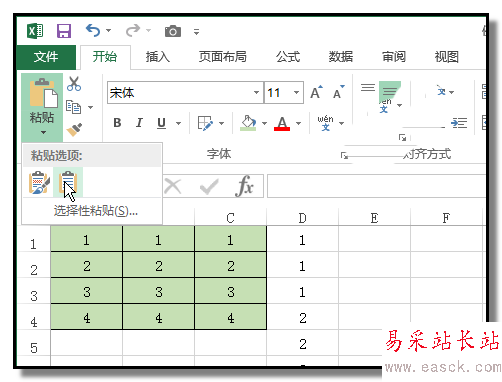Apply the fill color bucket

click(248, 123)
